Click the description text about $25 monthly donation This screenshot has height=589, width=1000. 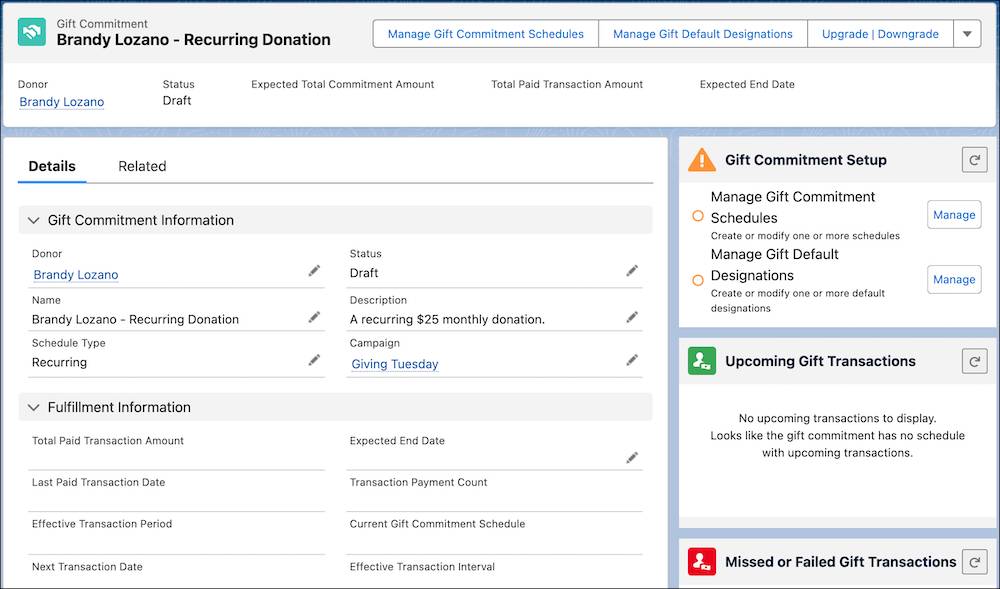pyautogui.click(x=447, y=319)
